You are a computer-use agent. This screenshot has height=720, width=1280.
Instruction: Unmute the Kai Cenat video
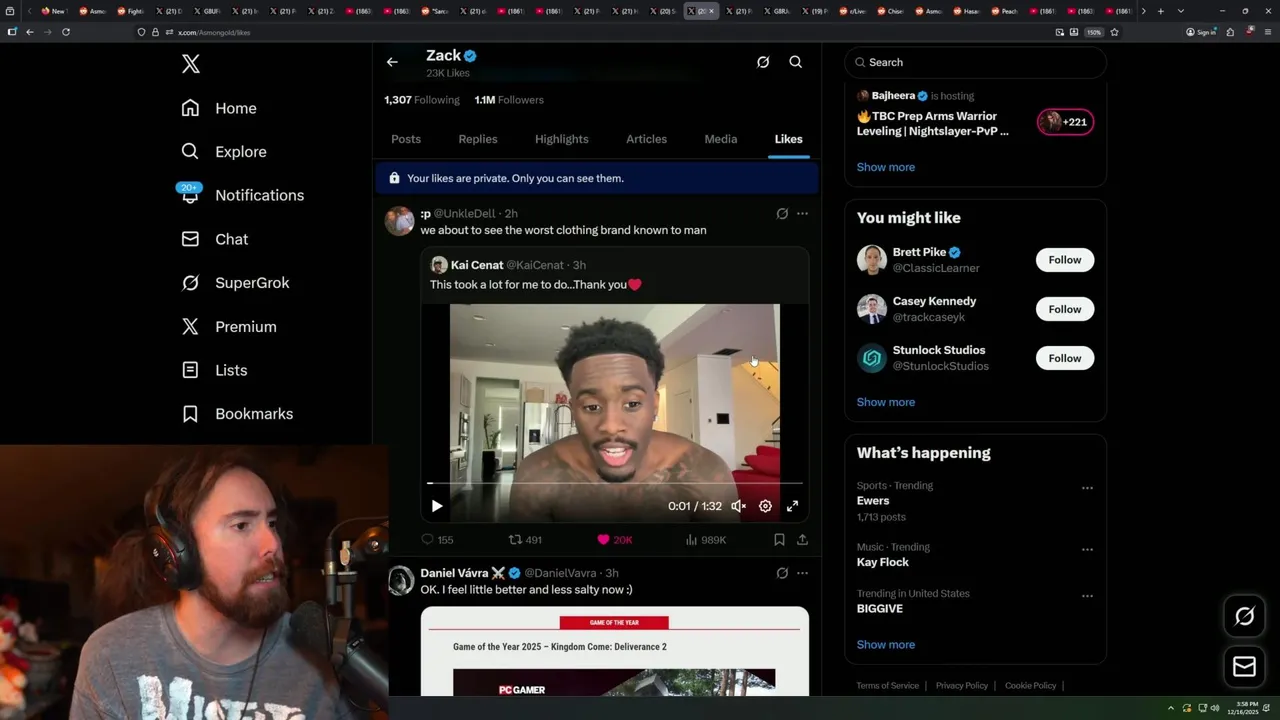click(x=738, y=506)
